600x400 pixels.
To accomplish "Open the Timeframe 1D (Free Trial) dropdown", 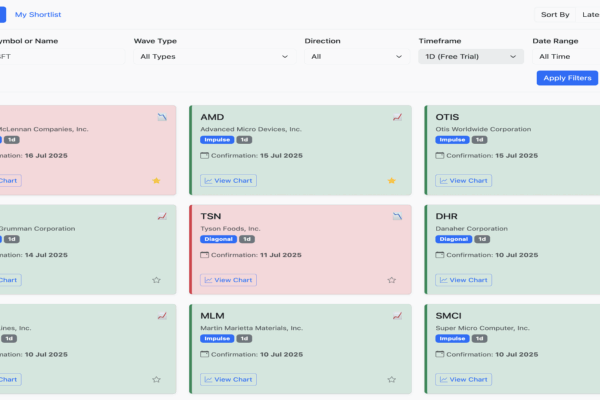I will (471, 57).
